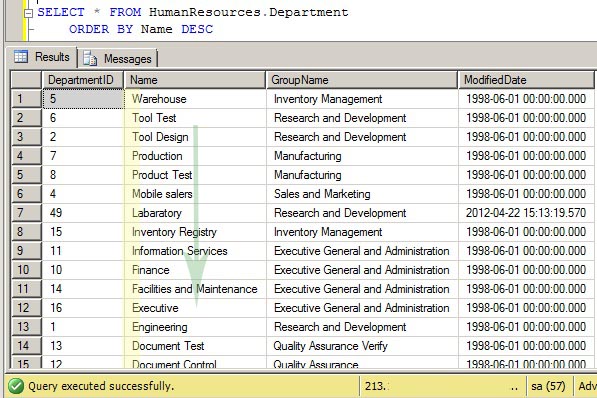Select DepartmentID cell with value 49
This screenshot has height=398, width=597.
click(83, 213)
